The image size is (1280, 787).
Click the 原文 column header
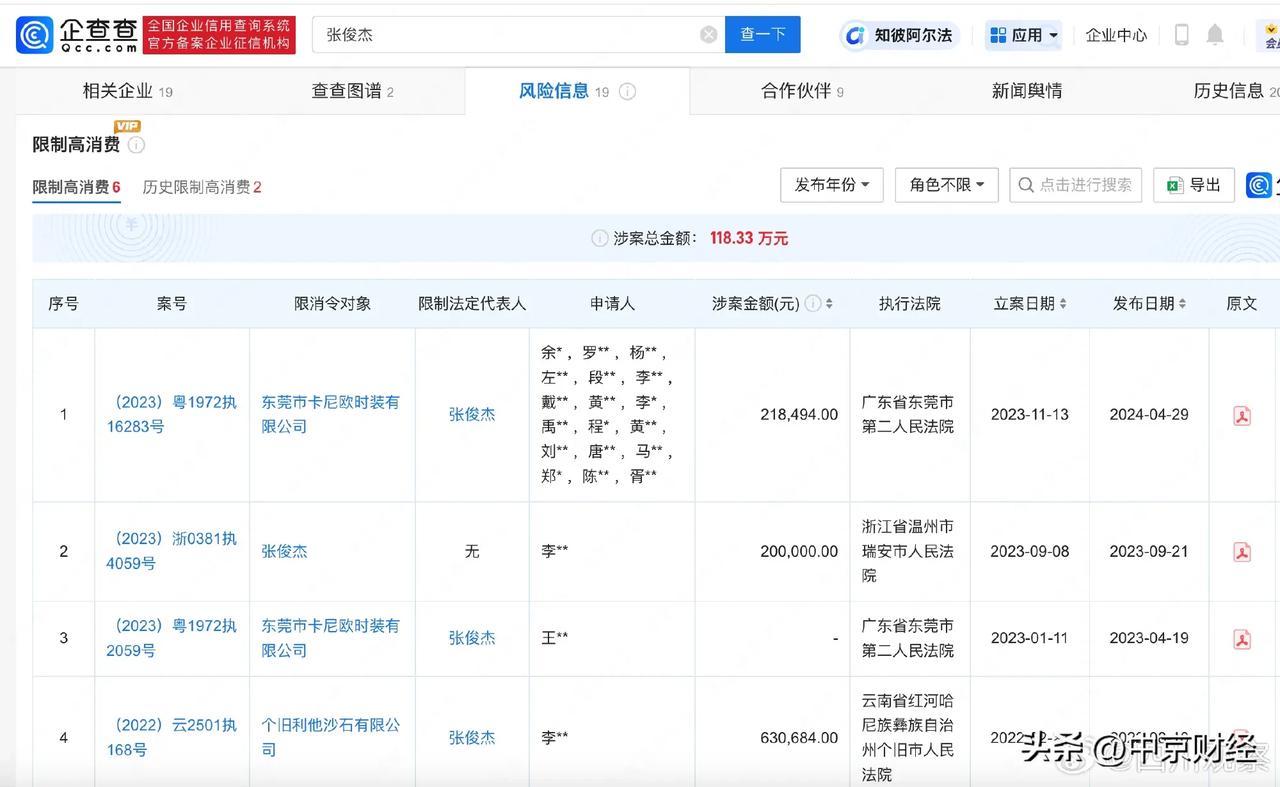click(x=1242, y=303)
